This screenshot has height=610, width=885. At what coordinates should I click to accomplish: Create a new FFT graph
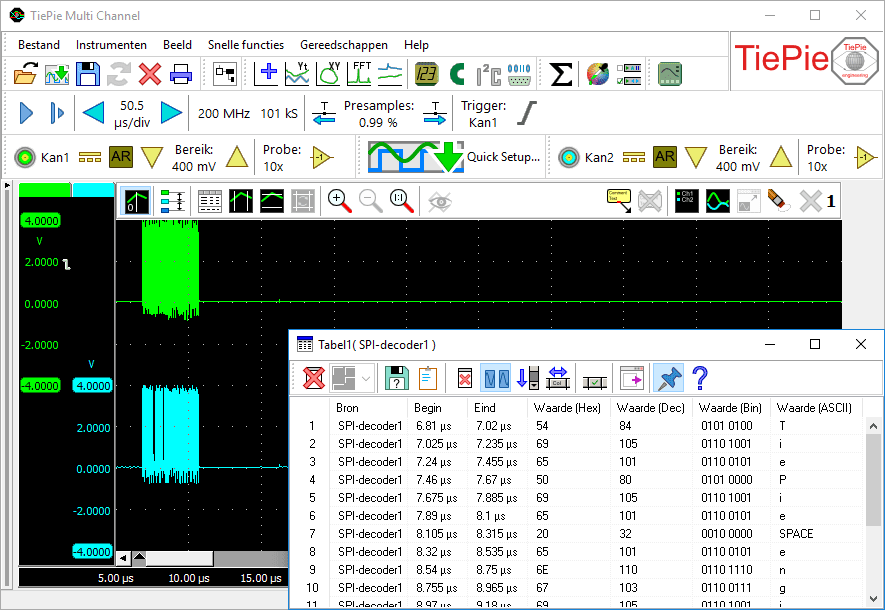pyautogui.click(x=359, y=74)
